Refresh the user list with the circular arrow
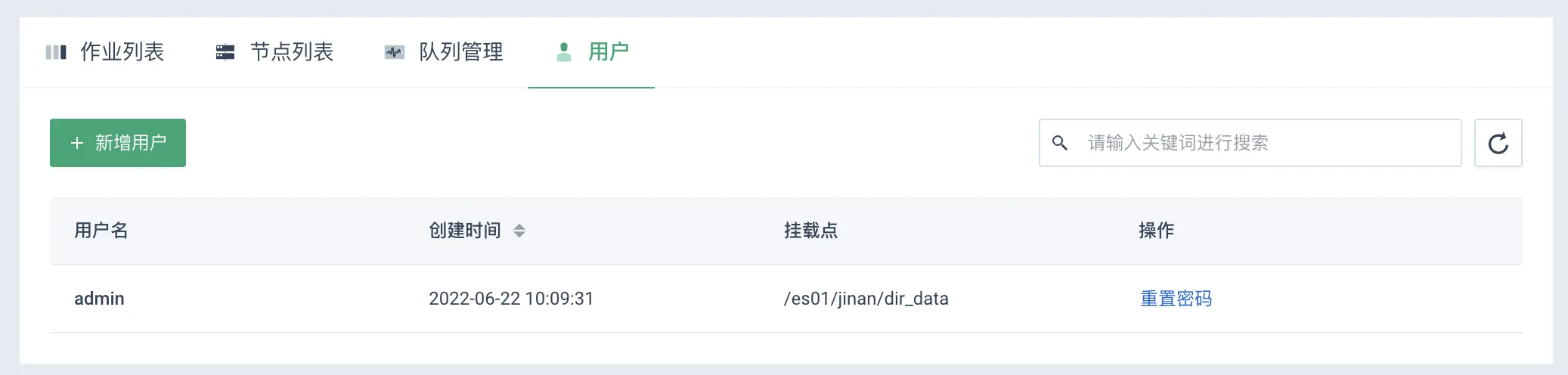This screenshot has width=1568, height=375. point(1498,143)
